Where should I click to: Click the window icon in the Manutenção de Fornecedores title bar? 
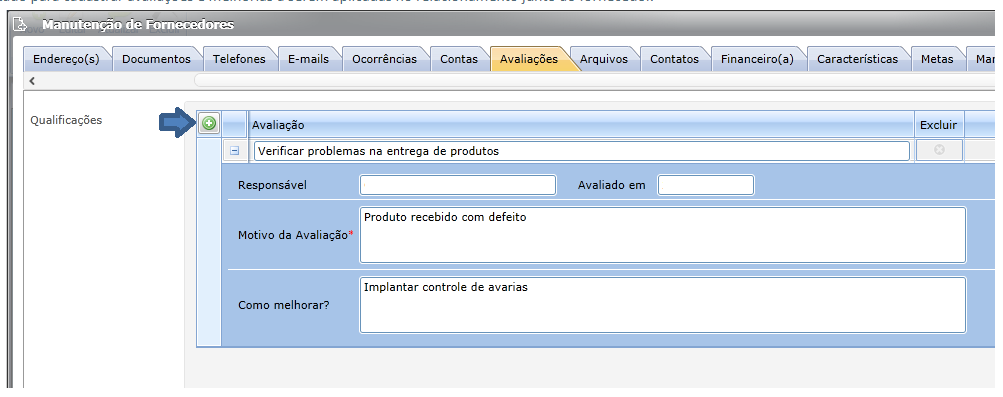(x=20, y=25)
